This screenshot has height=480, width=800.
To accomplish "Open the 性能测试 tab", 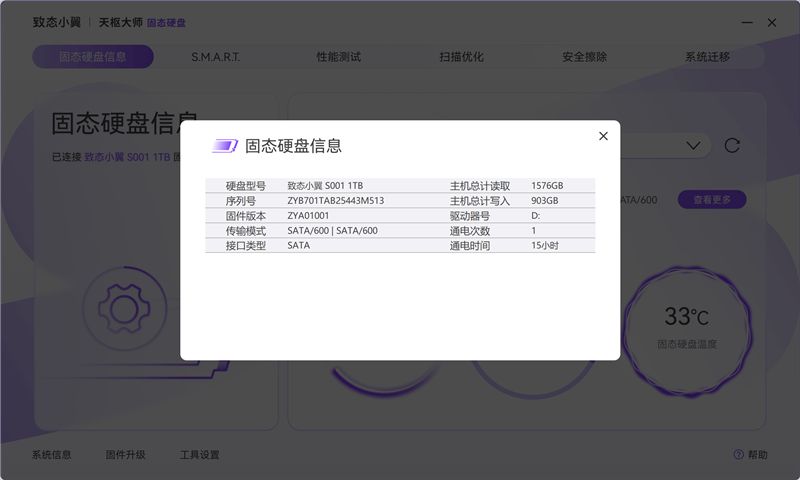I will click(338, 57).
